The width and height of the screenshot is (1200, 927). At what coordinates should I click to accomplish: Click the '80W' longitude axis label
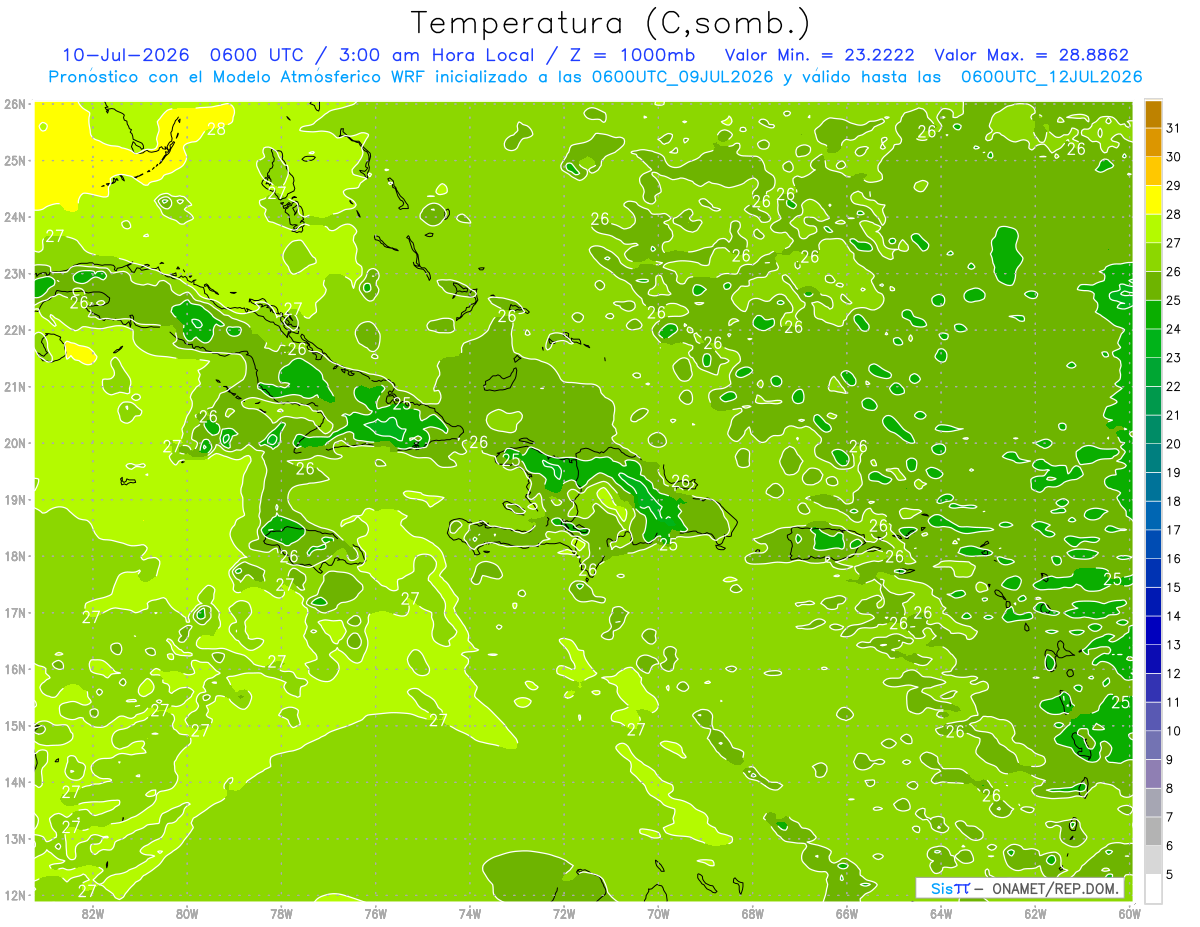click(x=186, y=913)
